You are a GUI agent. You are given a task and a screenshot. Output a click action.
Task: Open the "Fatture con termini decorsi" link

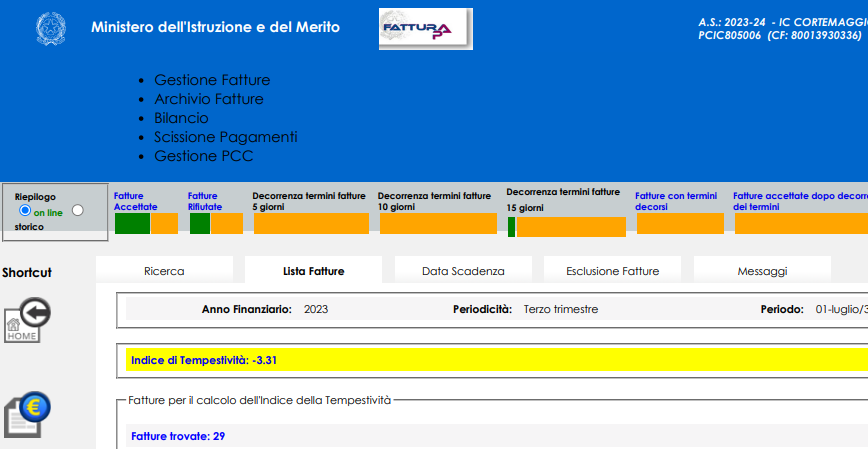point(675,201)
